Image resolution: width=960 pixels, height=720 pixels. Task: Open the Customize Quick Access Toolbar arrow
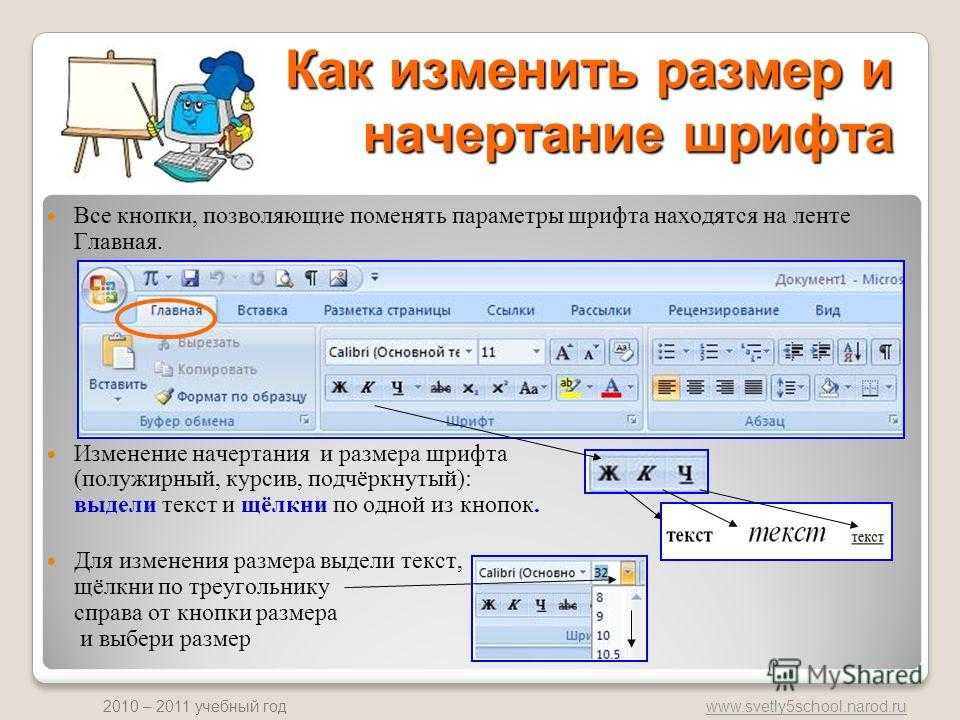374,278
